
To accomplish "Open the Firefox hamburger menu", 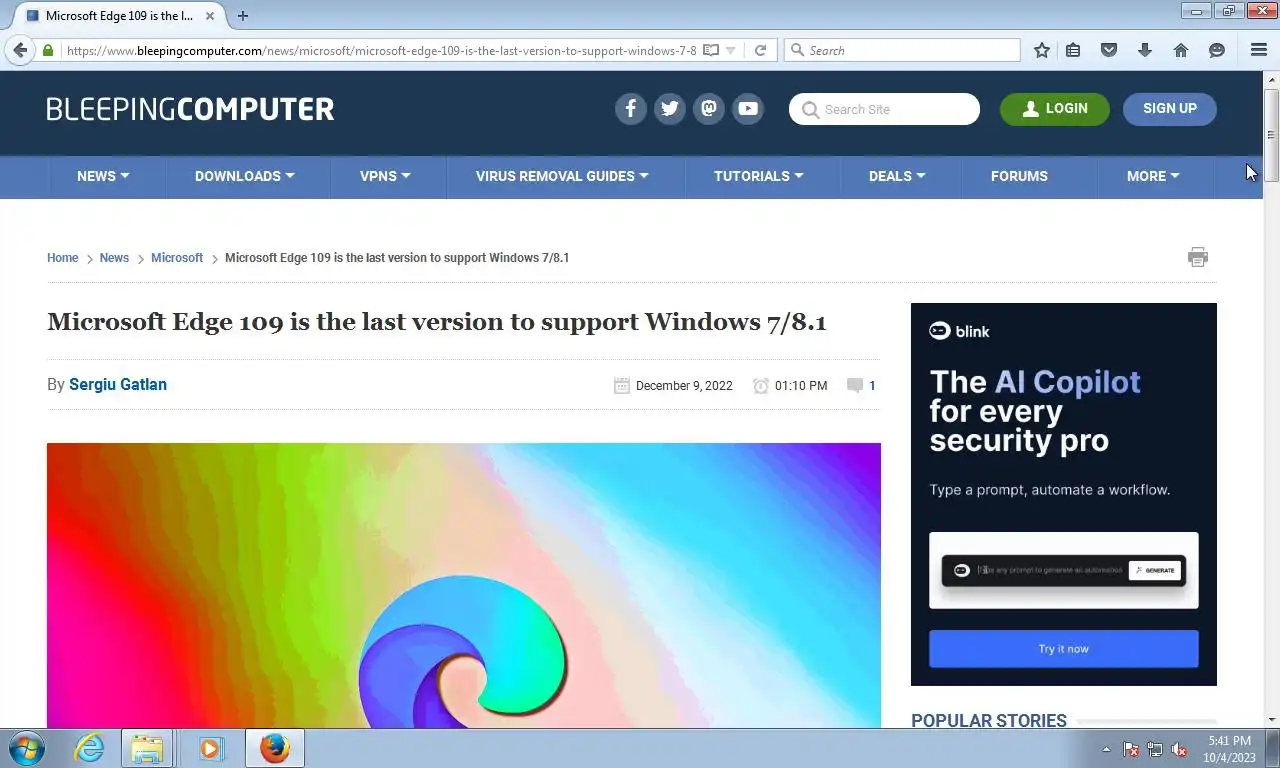I will (1259, 50).
